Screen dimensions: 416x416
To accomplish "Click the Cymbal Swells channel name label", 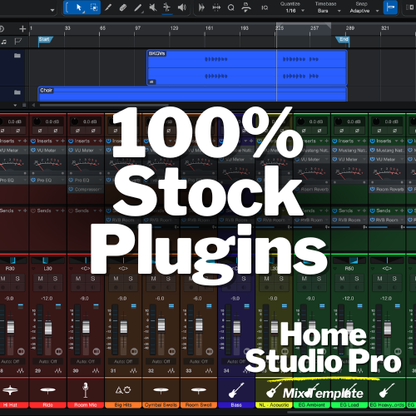I will point(161,405).
